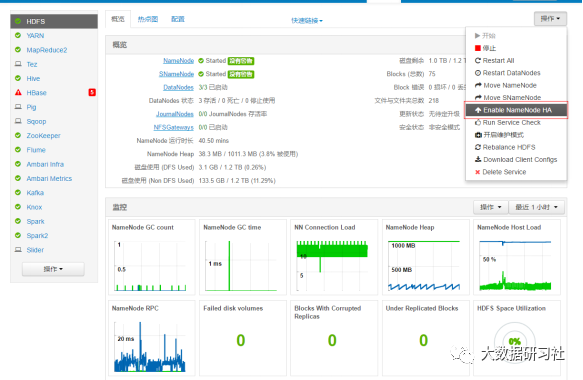583x380 pixels.
Task: Choose Rebalance HDFS from the menu
Action: point(516,147)
